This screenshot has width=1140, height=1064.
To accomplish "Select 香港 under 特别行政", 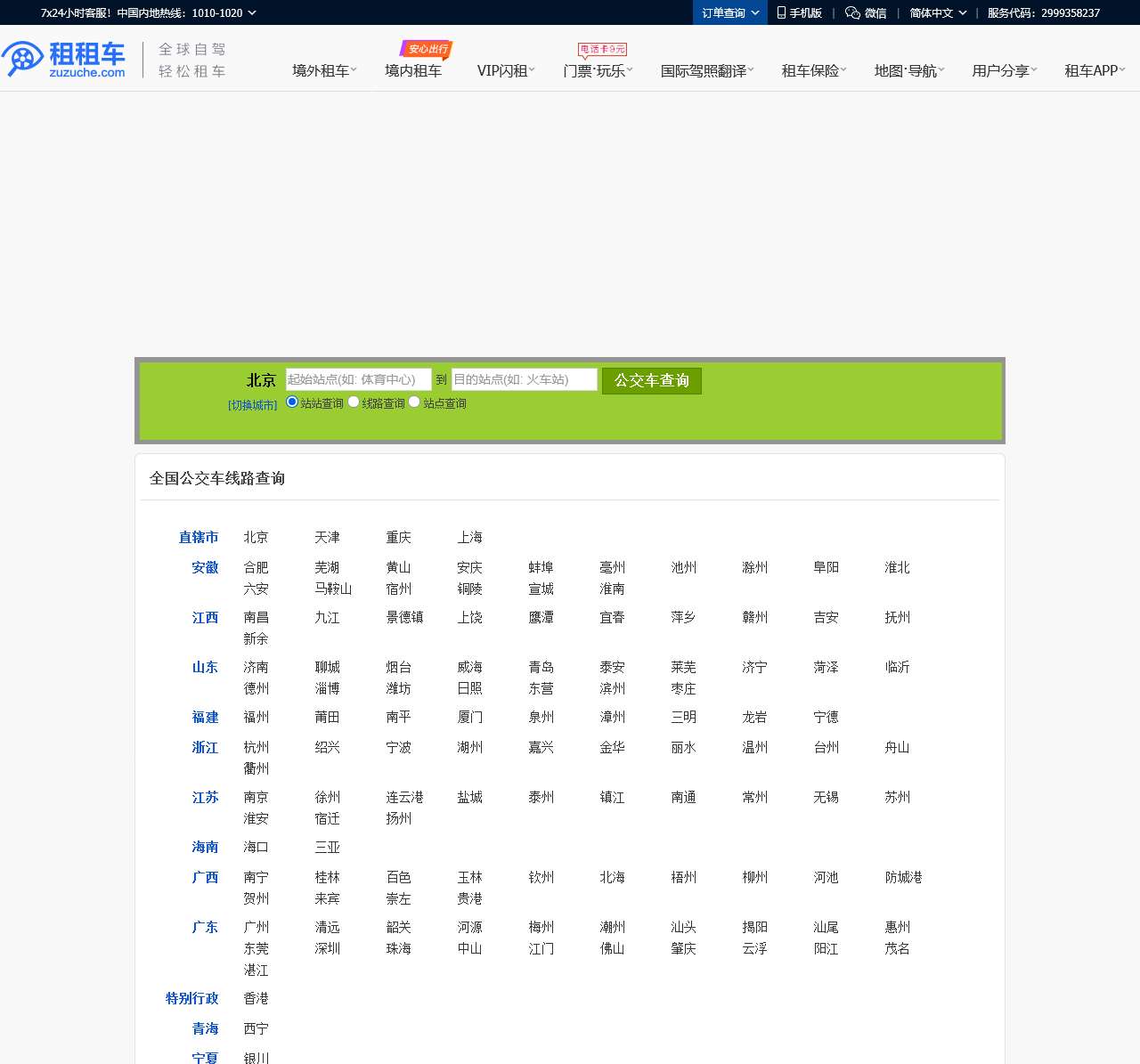I will pyautogui.click(x=256, y=998).
